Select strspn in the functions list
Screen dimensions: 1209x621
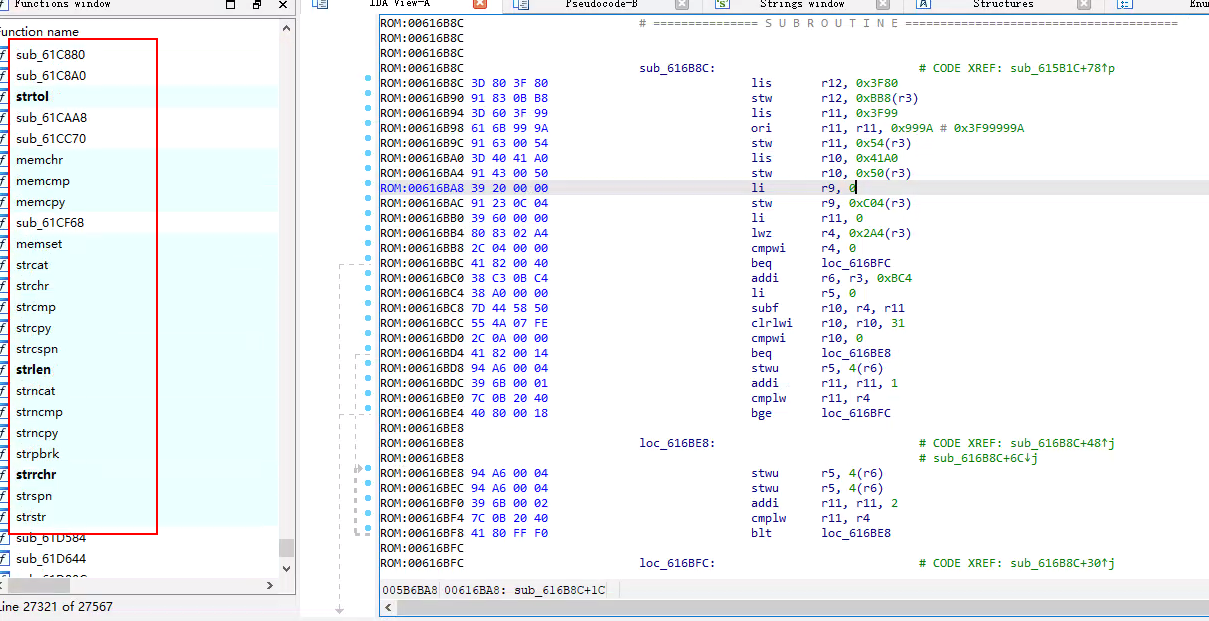34,495
